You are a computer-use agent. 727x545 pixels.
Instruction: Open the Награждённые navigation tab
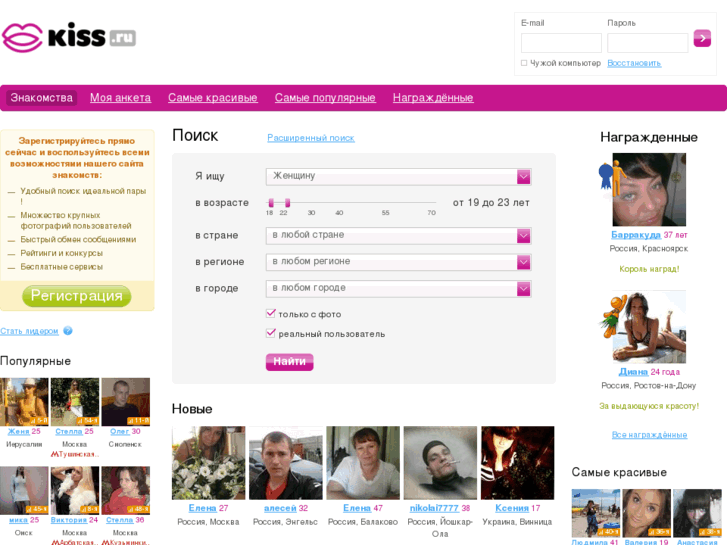pyautogui.click(x=433, y=98)
